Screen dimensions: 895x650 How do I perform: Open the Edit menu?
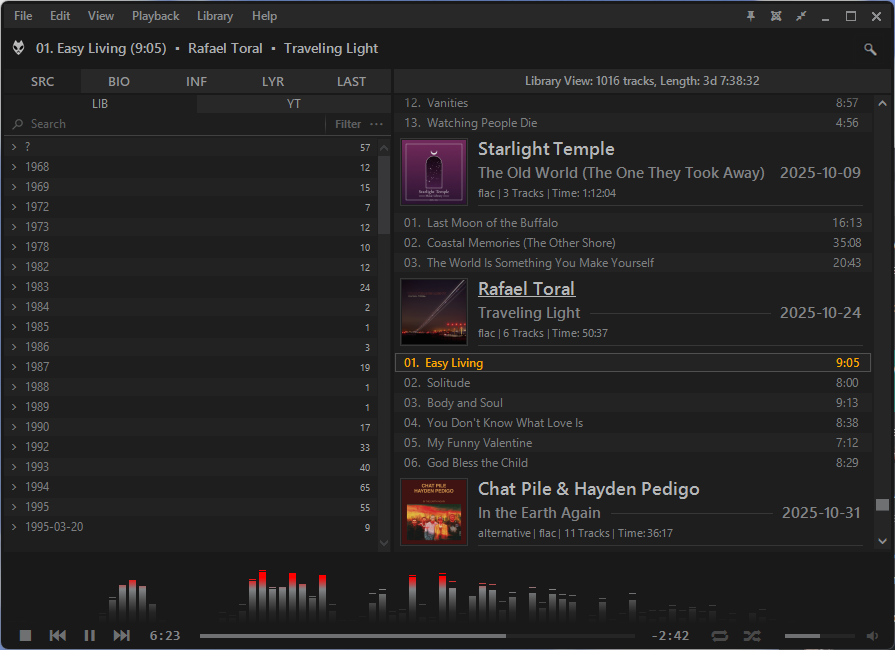[x=60, y=16]
